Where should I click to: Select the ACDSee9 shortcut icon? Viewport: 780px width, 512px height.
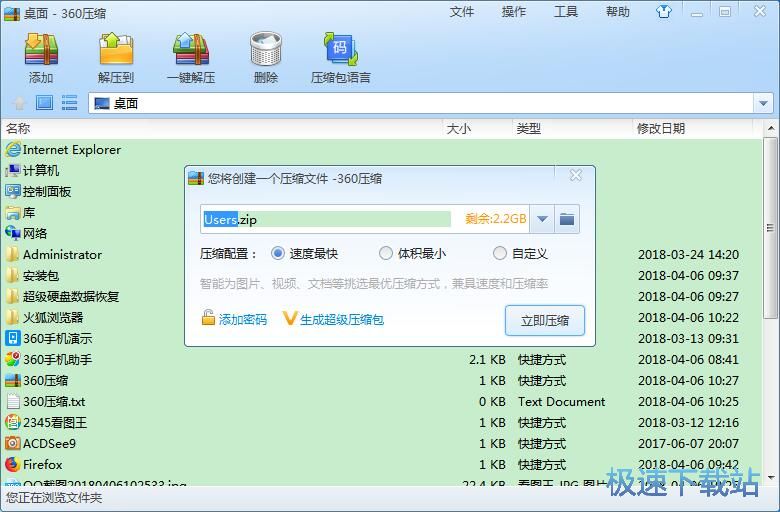(x=13, y=443)
